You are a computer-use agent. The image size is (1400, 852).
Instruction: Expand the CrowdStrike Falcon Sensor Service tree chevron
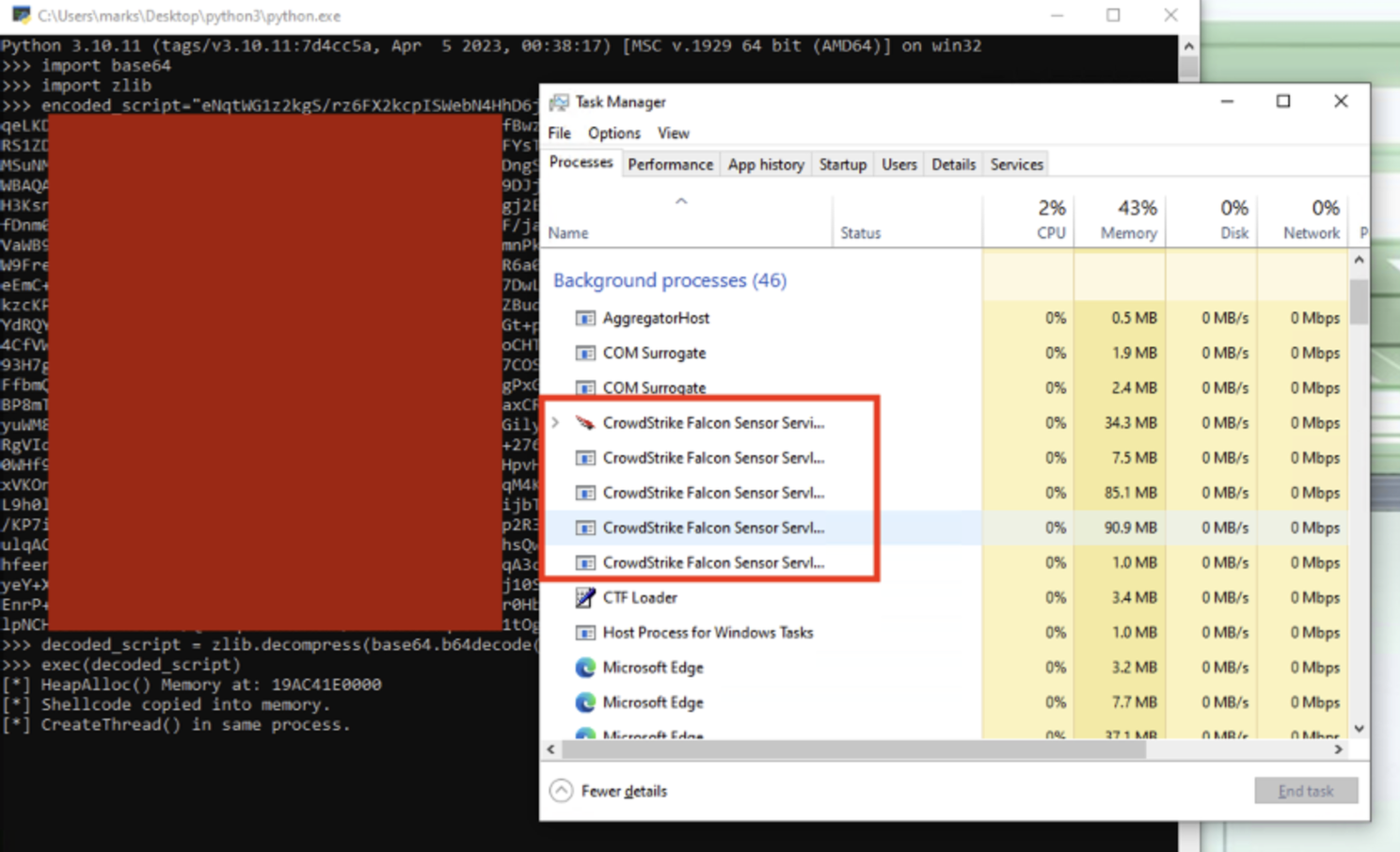click(x=554, y=422)
